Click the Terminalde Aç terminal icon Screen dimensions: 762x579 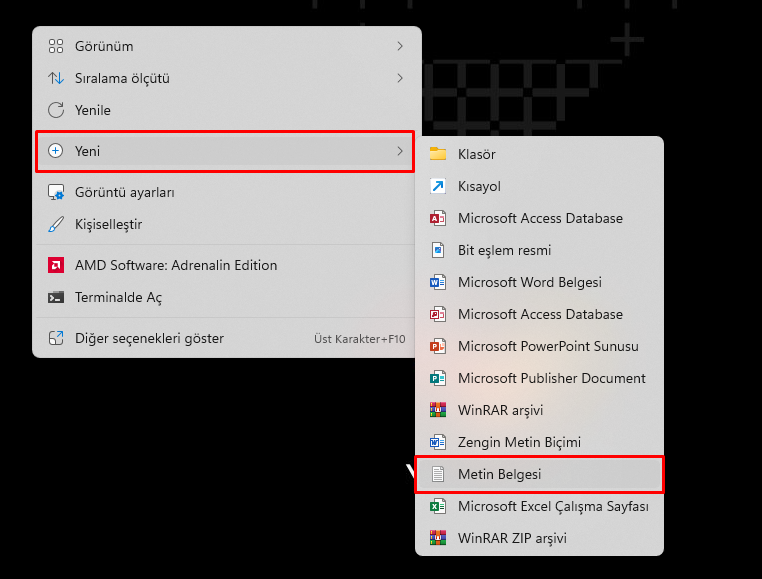[56, 297]
